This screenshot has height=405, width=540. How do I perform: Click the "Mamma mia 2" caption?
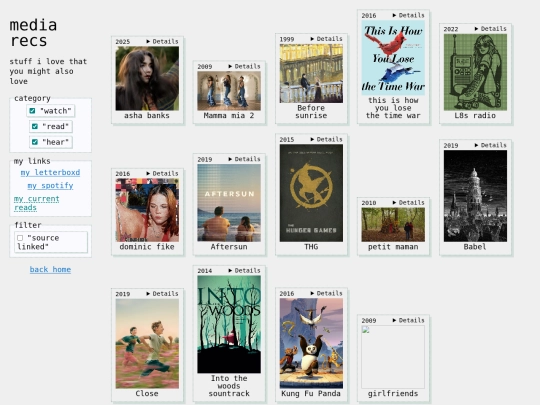tap(229, 115)
